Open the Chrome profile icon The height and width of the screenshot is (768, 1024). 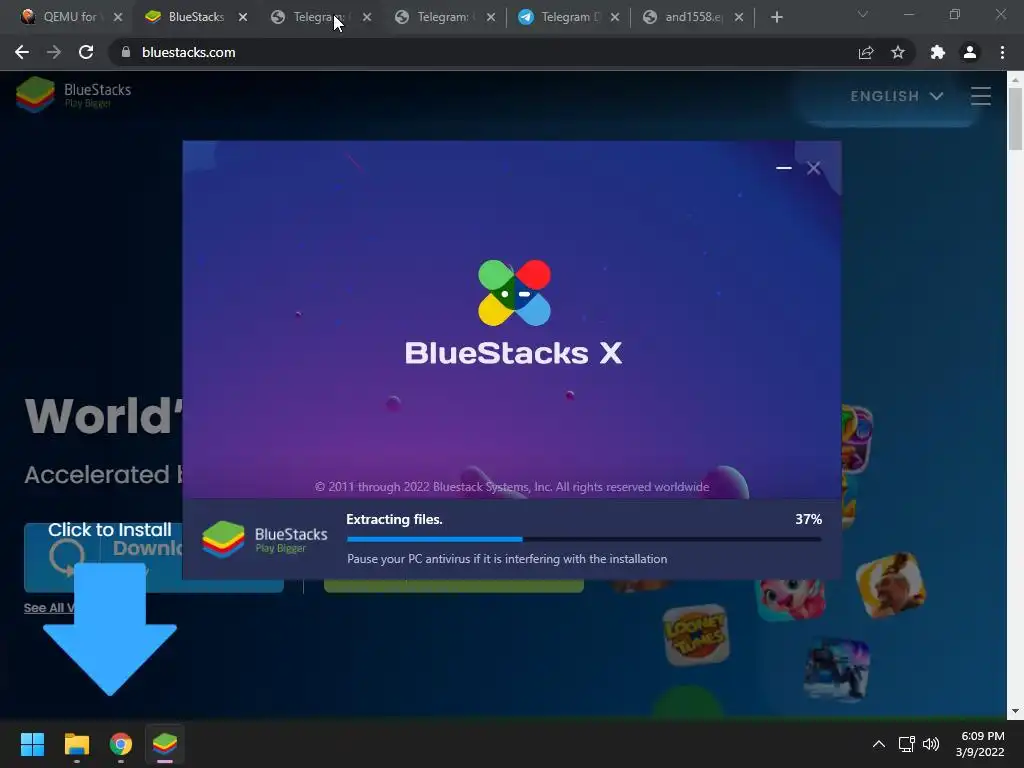pyautogui.click(x=970, y=52)
